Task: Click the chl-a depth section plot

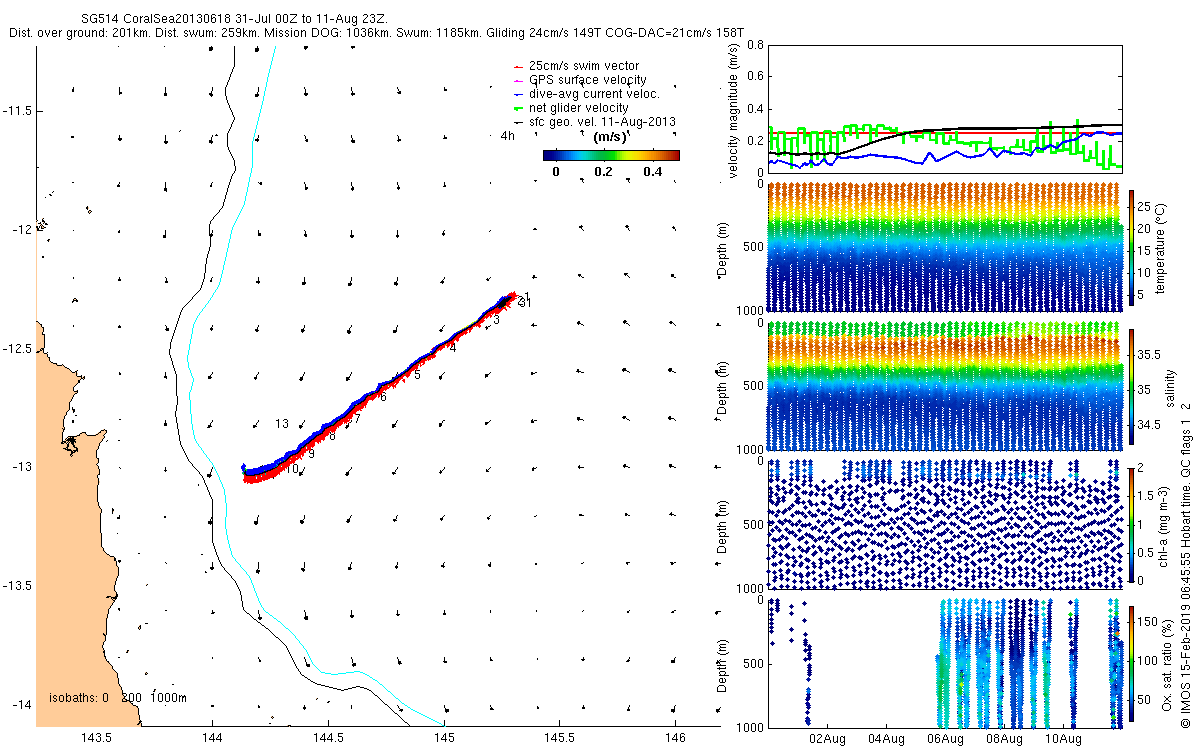Action: (x=945, y=524)
